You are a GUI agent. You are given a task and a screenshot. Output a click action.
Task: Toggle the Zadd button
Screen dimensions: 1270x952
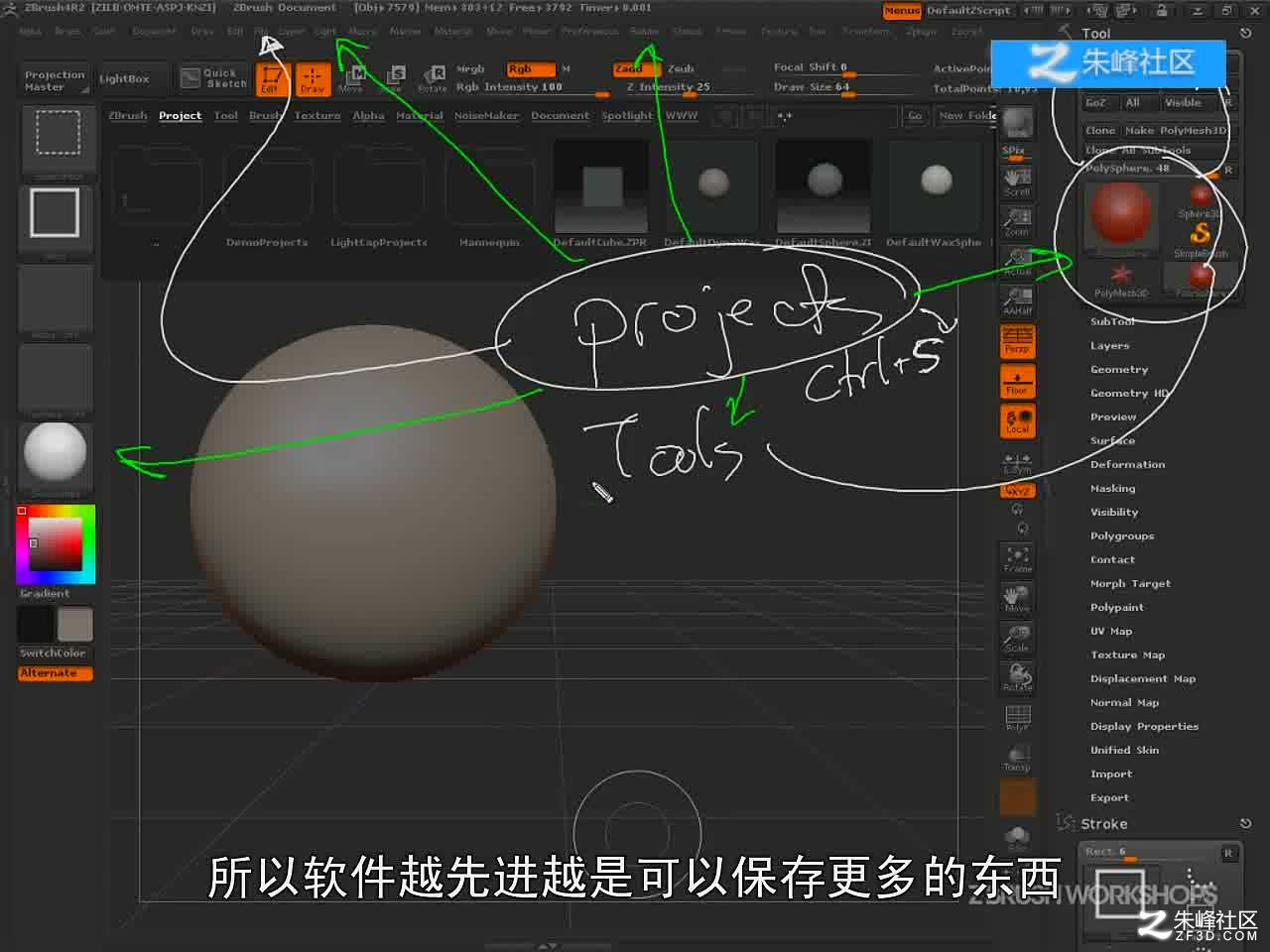coord(635,69)
